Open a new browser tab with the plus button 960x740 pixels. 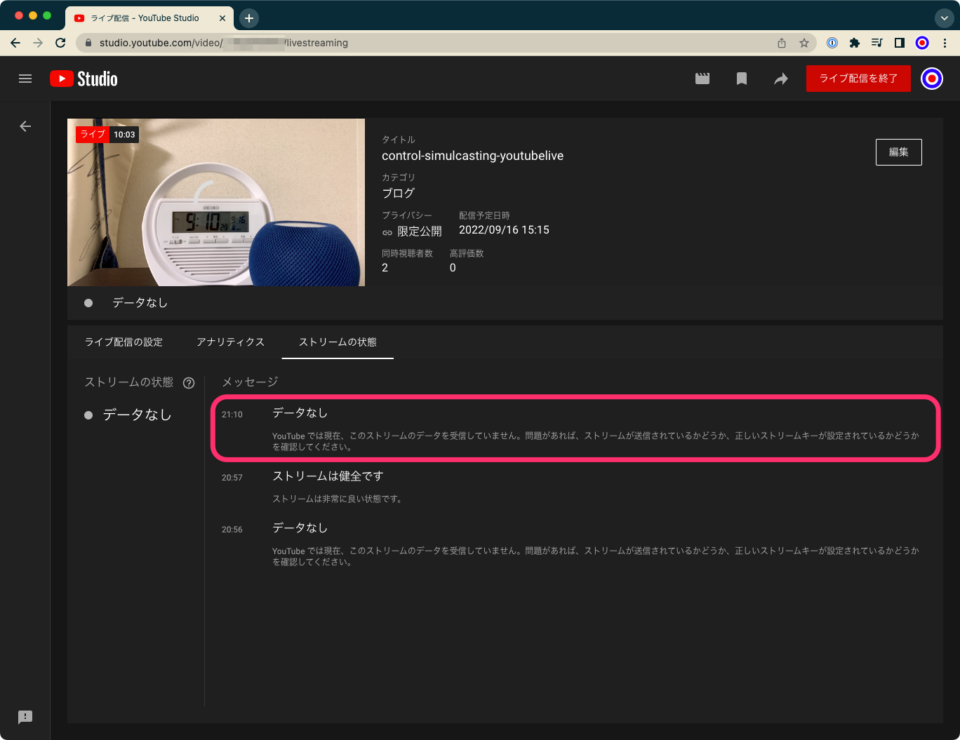248,17
